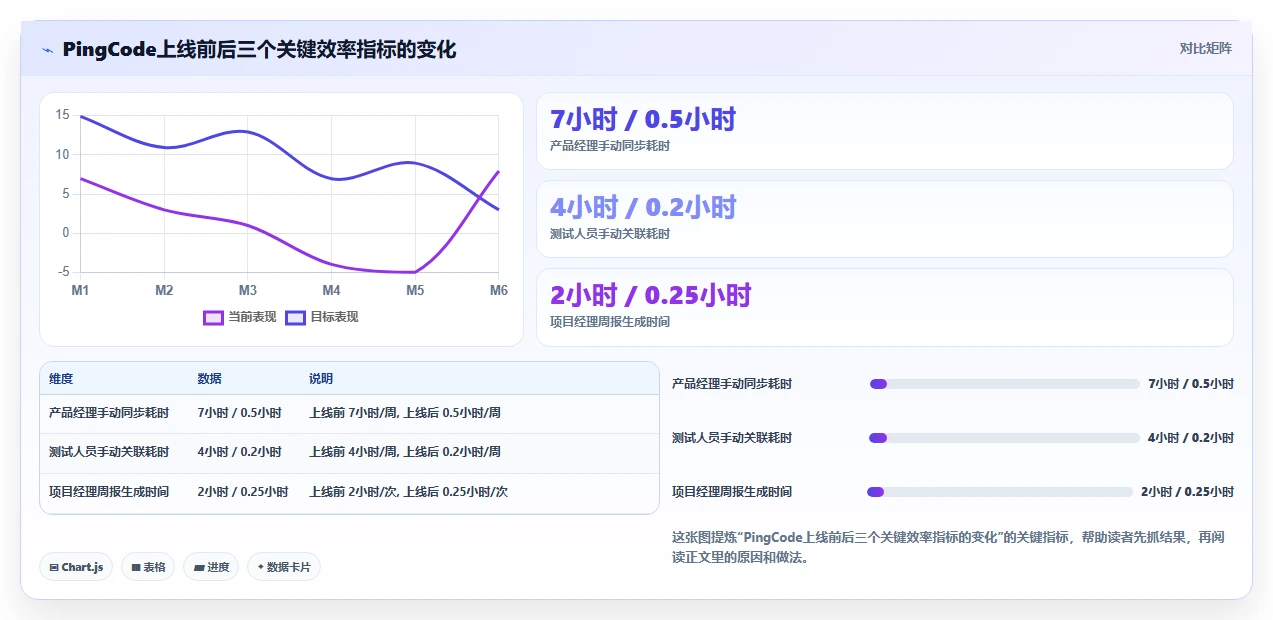Click the 7小时 / 0.5小时 data card

(885, 131)
